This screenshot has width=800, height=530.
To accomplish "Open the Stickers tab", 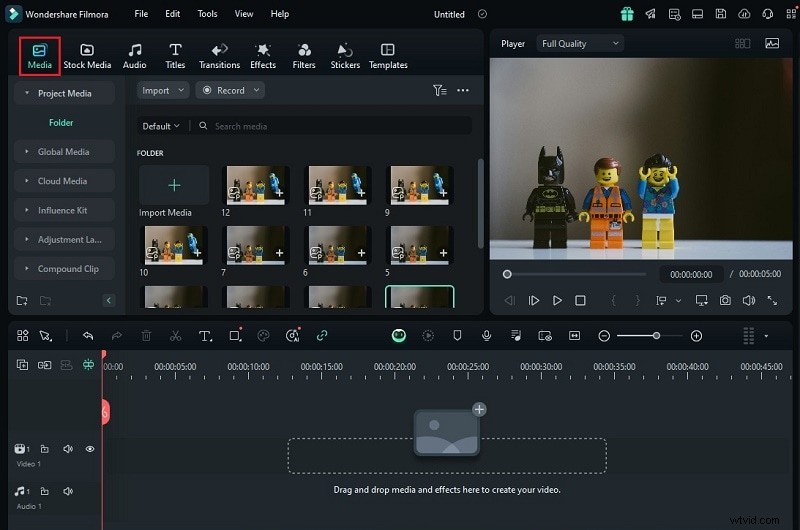I will tap(345, 56).
